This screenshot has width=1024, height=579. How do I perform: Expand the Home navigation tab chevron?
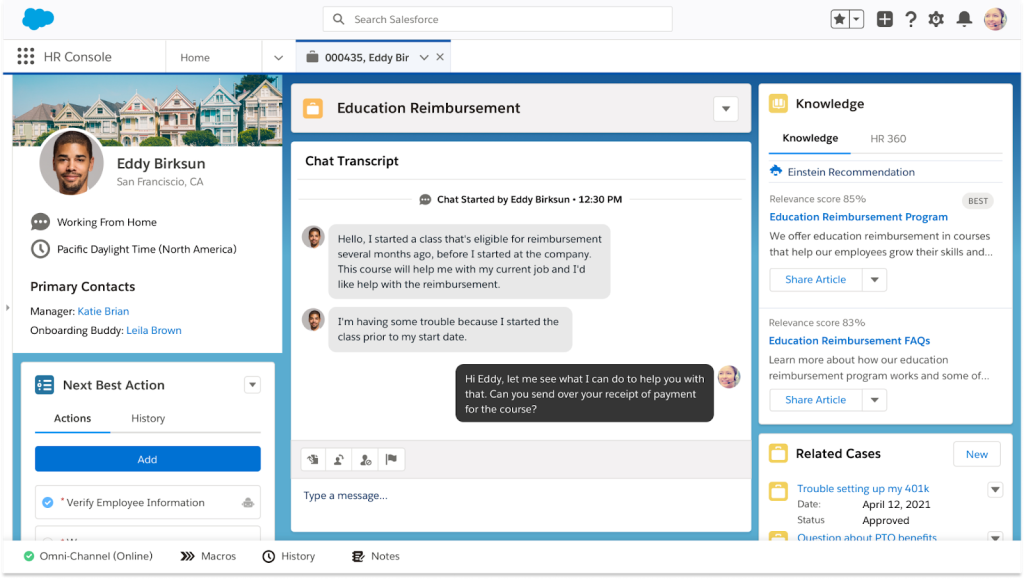[x=278, y=58]
